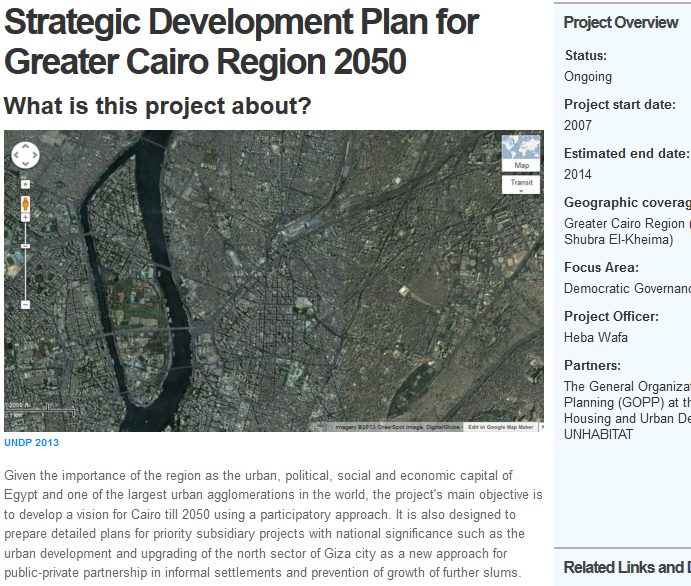Click the Heba Wafa project officer name
Screen dimensions: 691x586
596,337
